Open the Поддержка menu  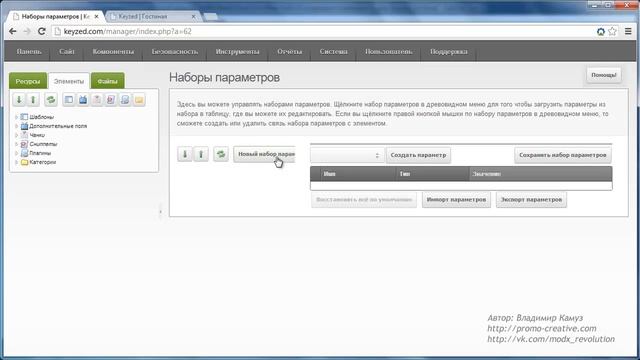click(449, 51)
